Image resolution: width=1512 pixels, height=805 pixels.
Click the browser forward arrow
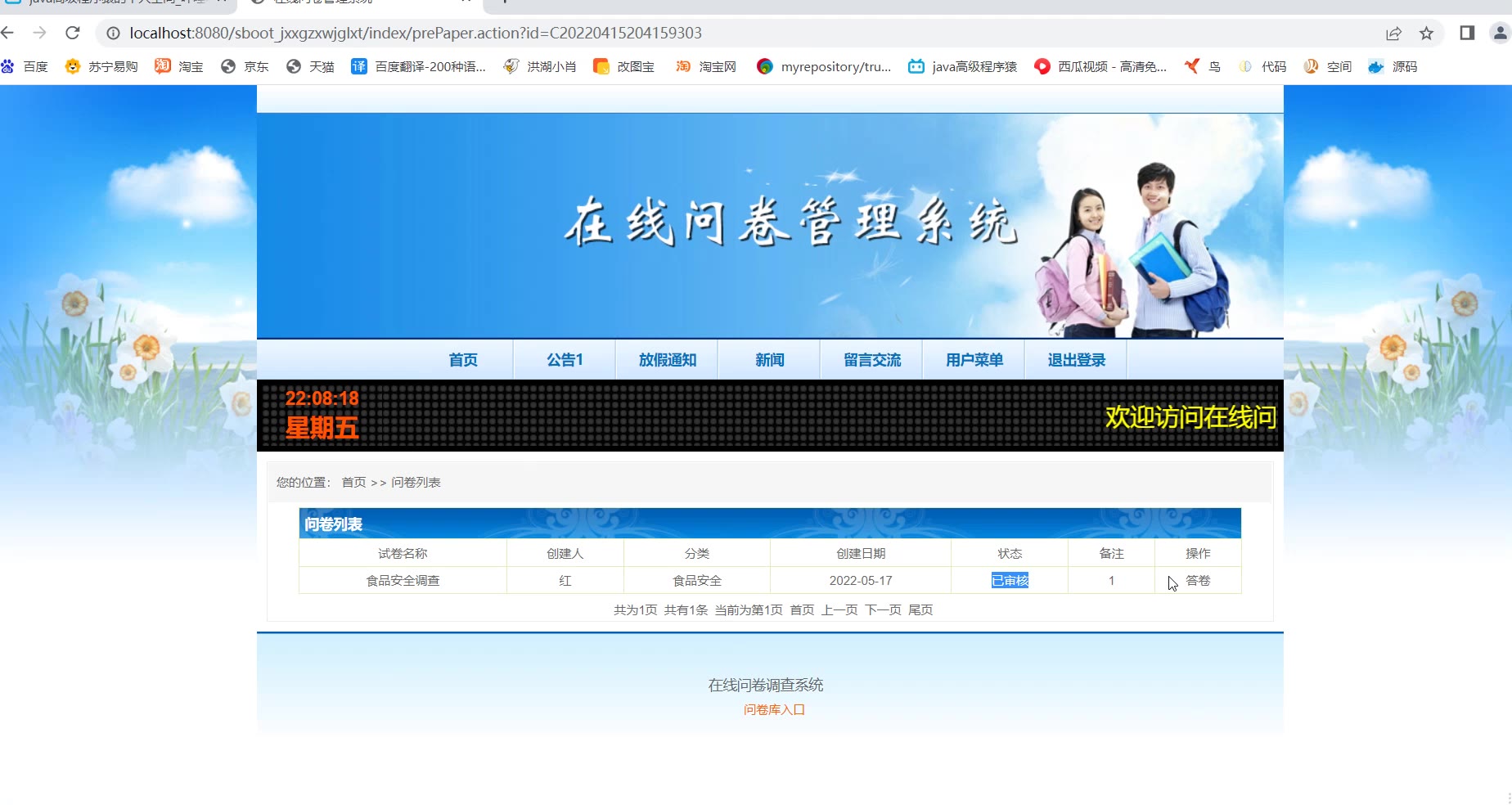39,33
